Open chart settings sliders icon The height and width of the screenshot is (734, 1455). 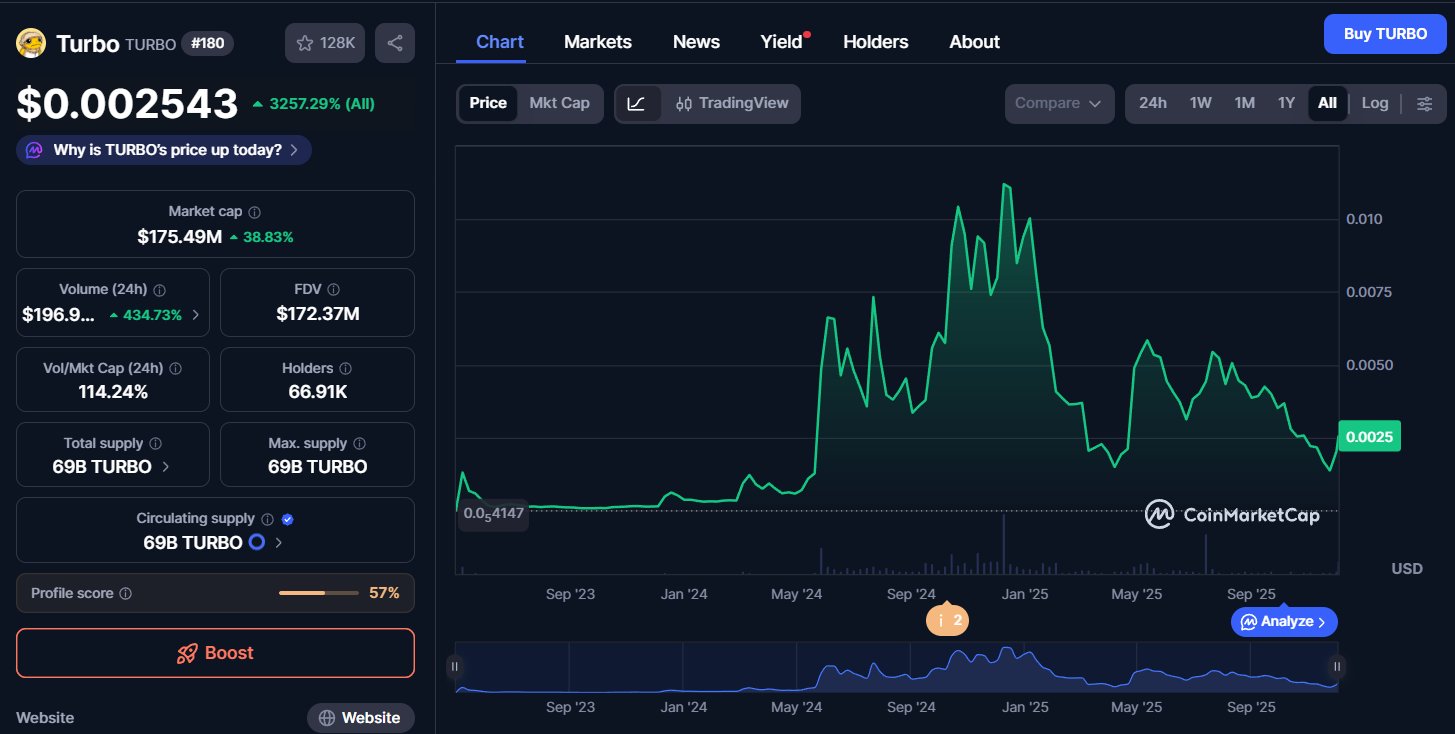[1425, 103]
